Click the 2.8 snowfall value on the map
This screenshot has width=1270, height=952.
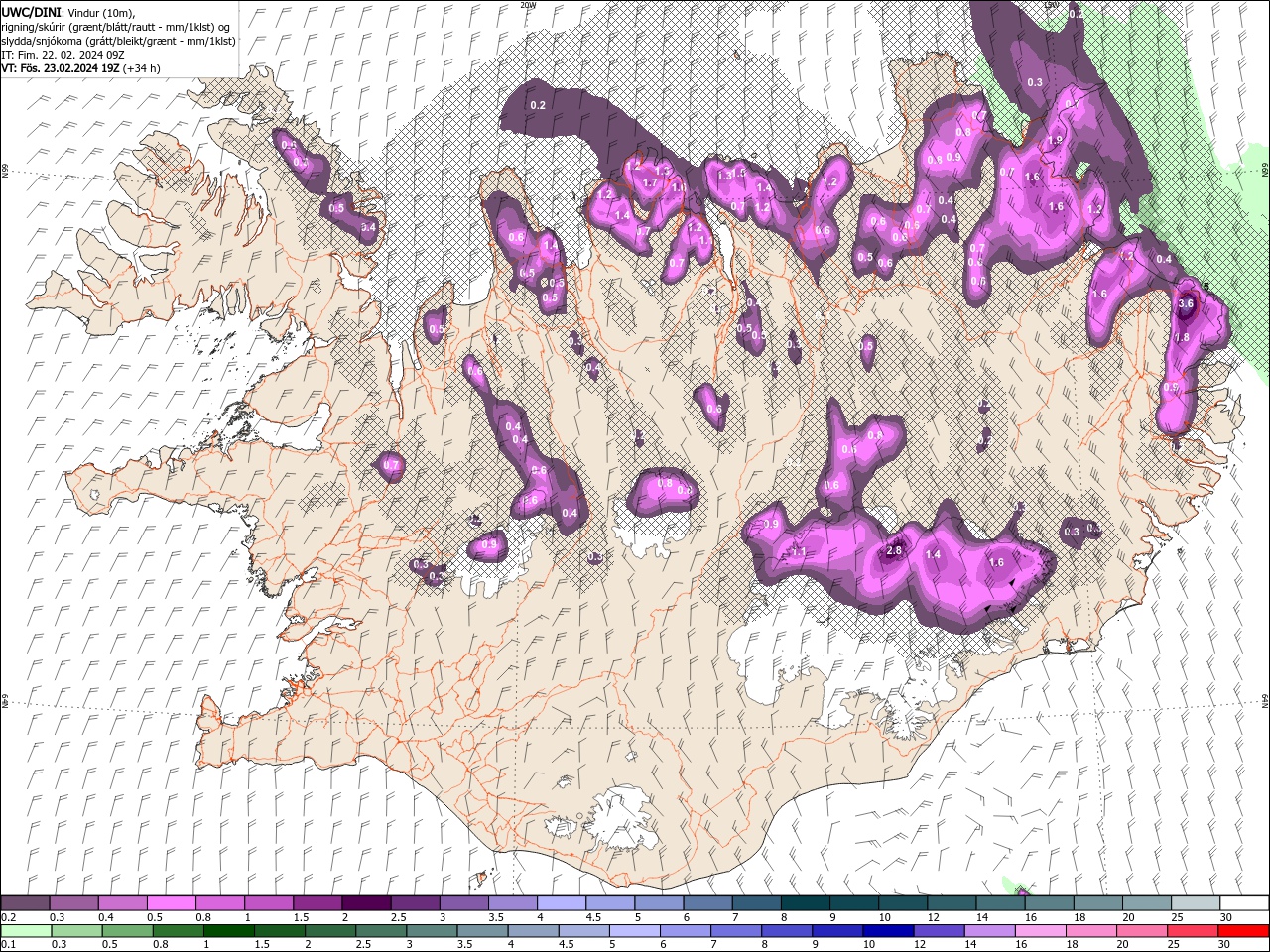[x=894, y=550]
